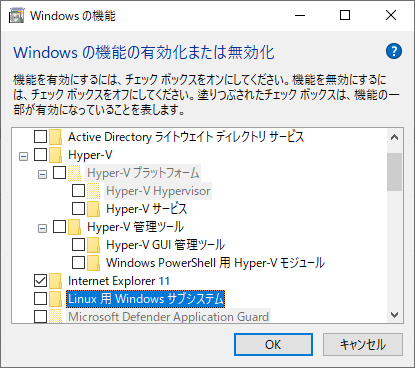Enable the Linux 用 Windows サブシステム checkbox
Image resolution: width=415 pixels, height=368 pixels.
click(x=40, y=299)
